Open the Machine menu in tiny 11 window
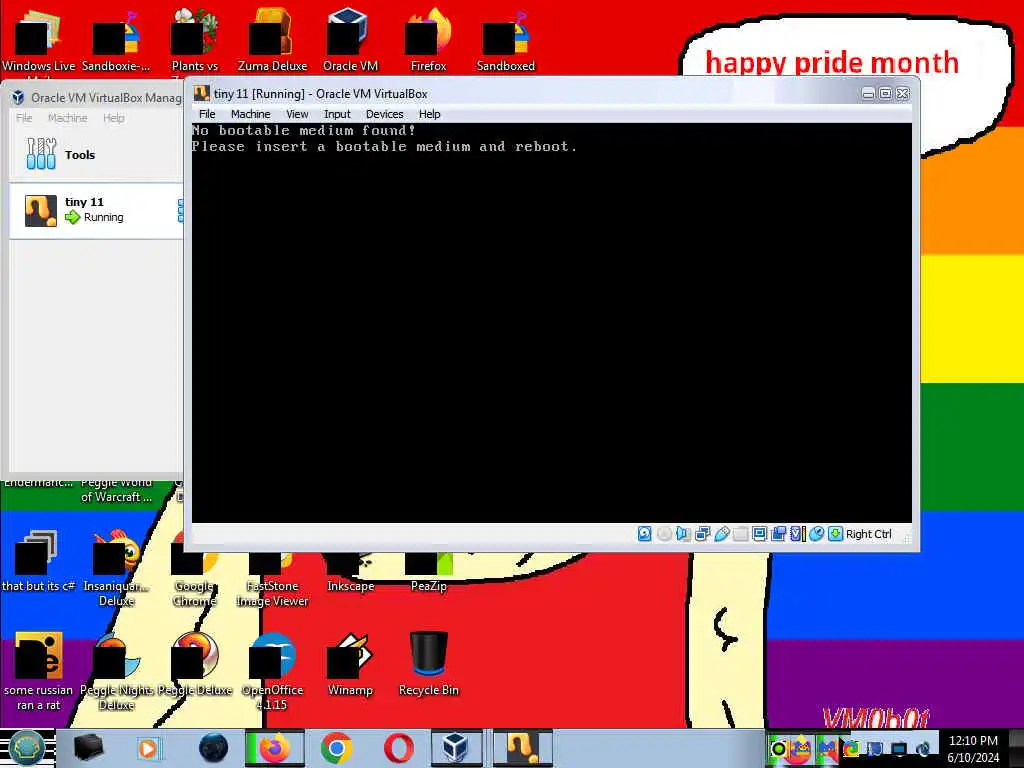 [250, 114]
